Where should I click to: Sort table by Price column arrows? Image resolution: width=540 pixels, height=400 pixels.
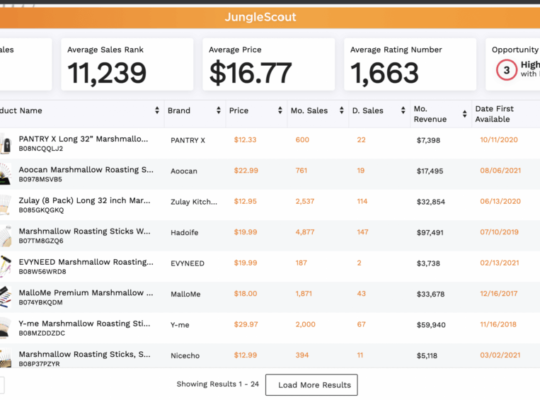280,110
